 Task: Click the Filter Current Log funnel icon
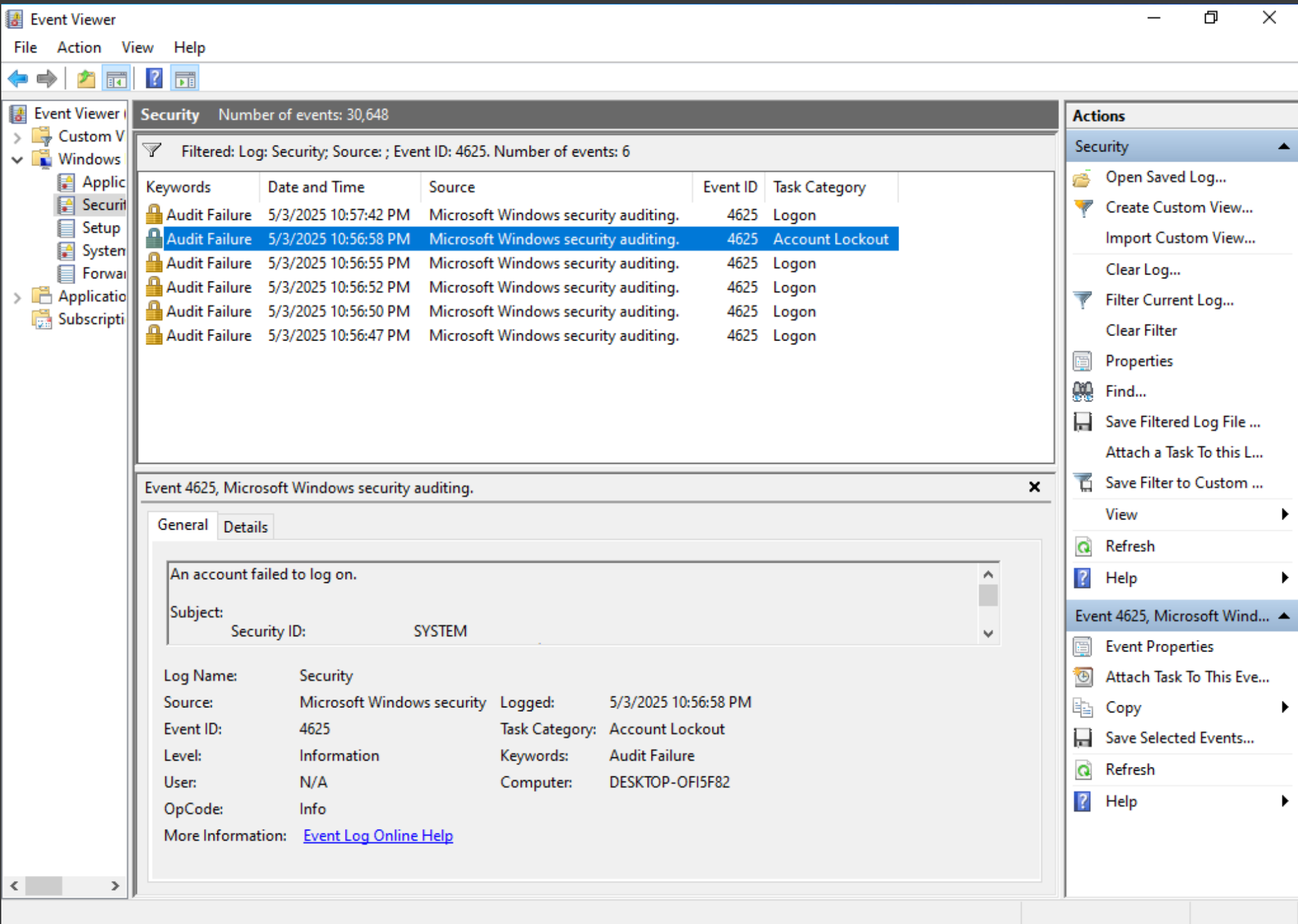[x=1083, y=299]
